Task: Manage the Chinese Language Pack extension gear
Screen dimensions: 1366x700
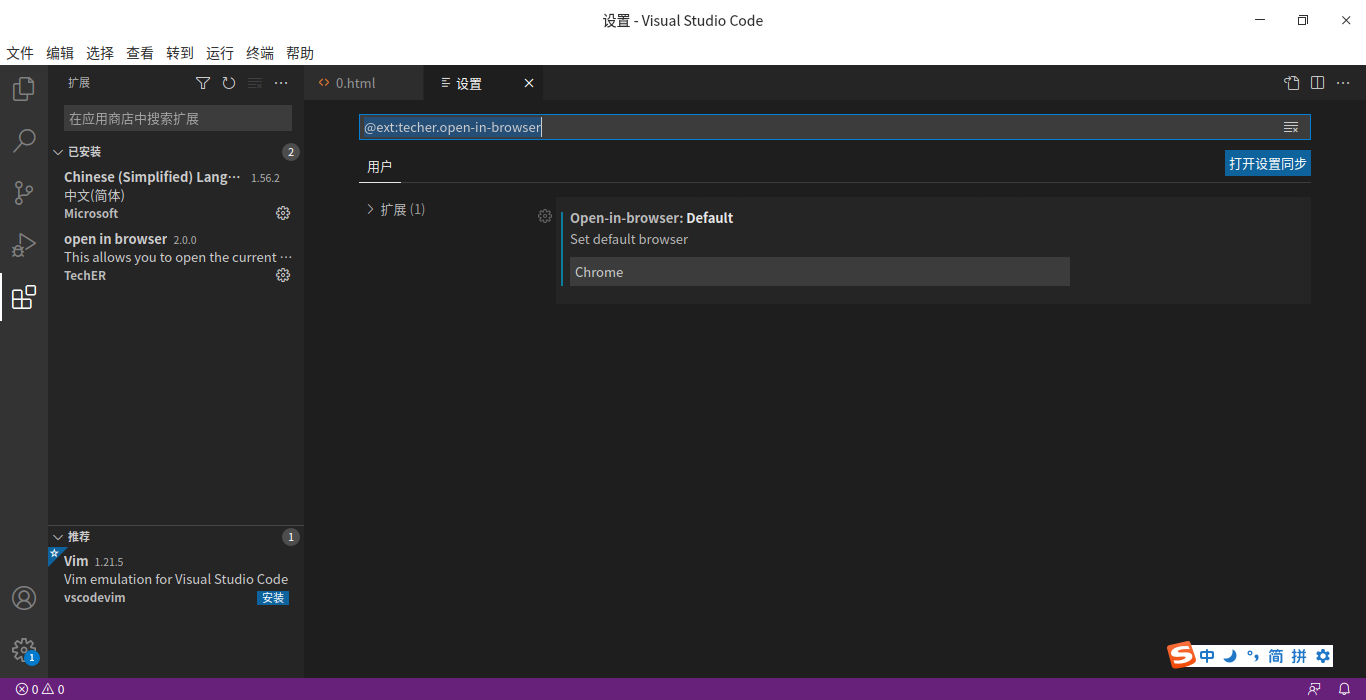Action: (x=283, y=213)
